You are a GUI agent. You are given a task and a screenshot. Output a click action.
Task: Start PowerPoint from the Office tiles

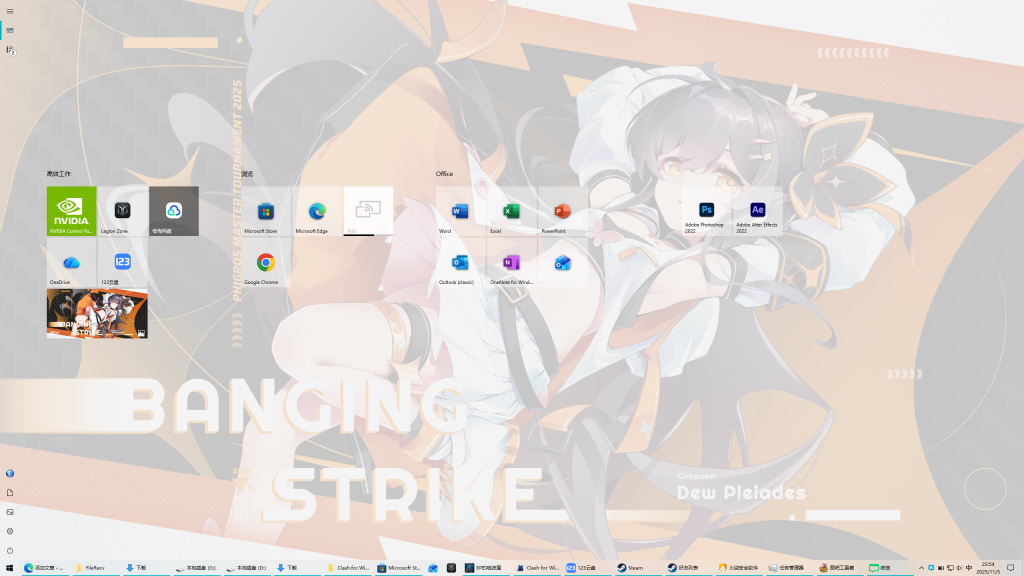click(561, 211)
